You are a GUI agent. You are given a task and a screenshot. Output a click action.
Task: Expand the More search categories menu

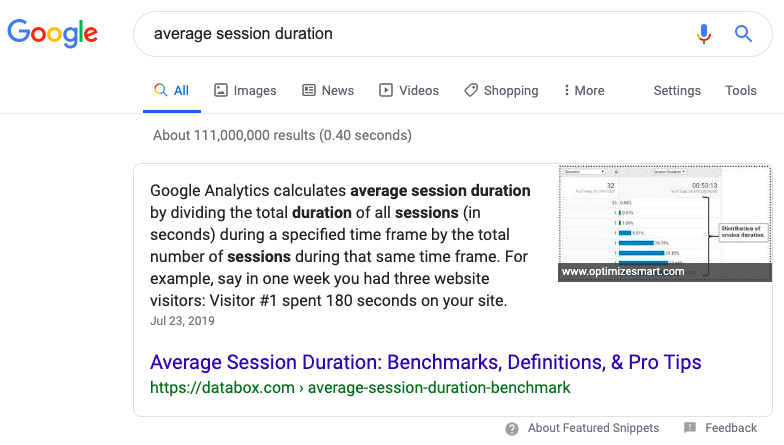click(x=584, y=90)
